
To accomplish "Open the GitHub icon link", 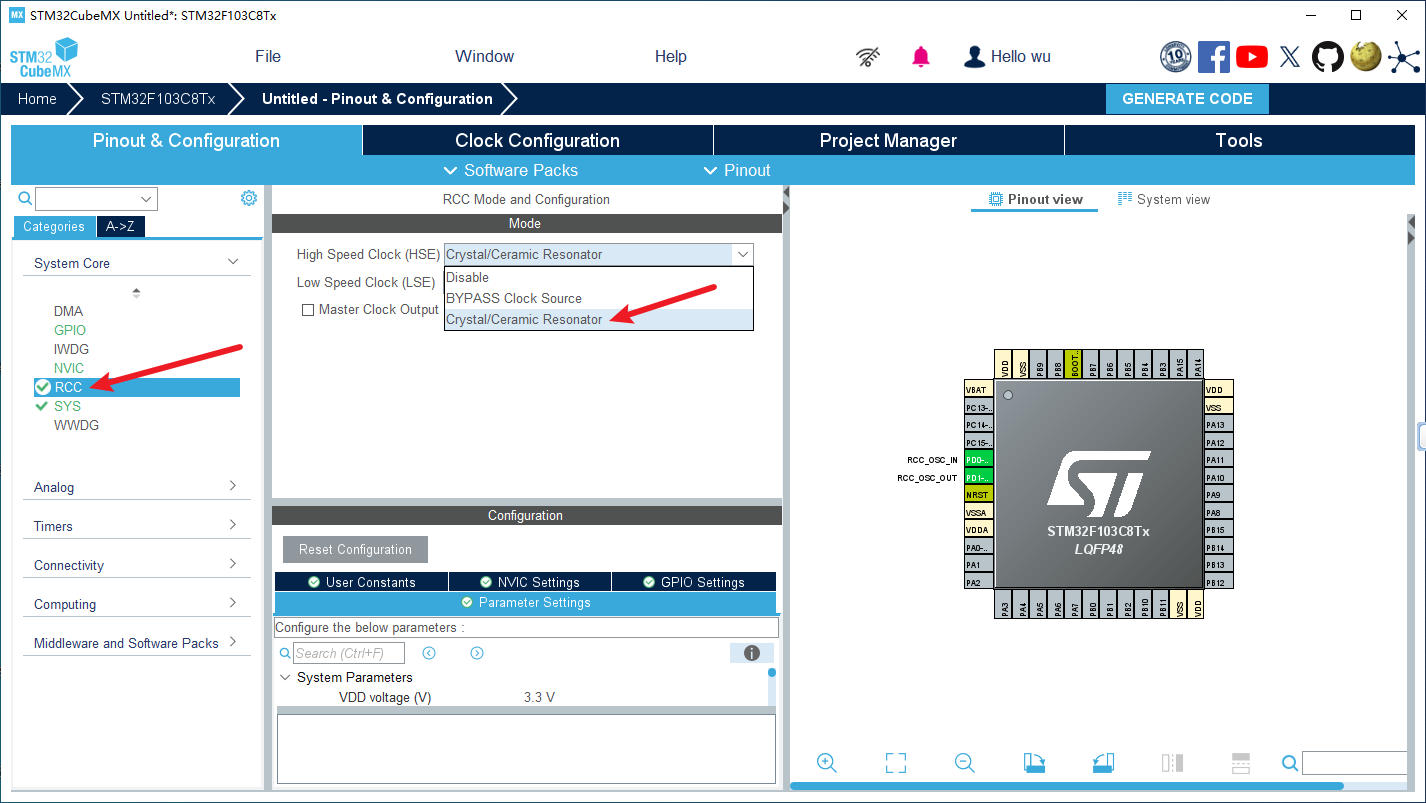I will click(x=1328, y=57).
